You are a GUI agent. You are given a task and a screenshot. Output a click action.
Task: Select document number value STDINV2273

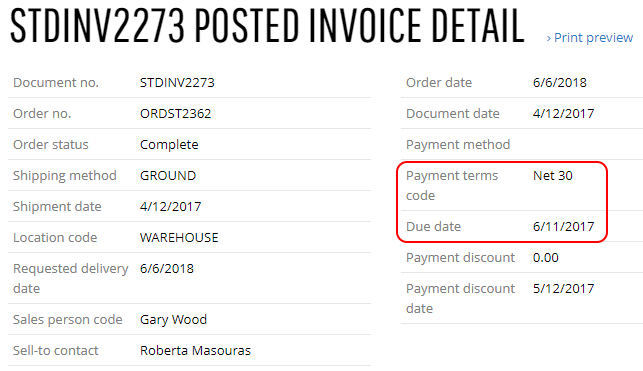(x=177, y=83)
